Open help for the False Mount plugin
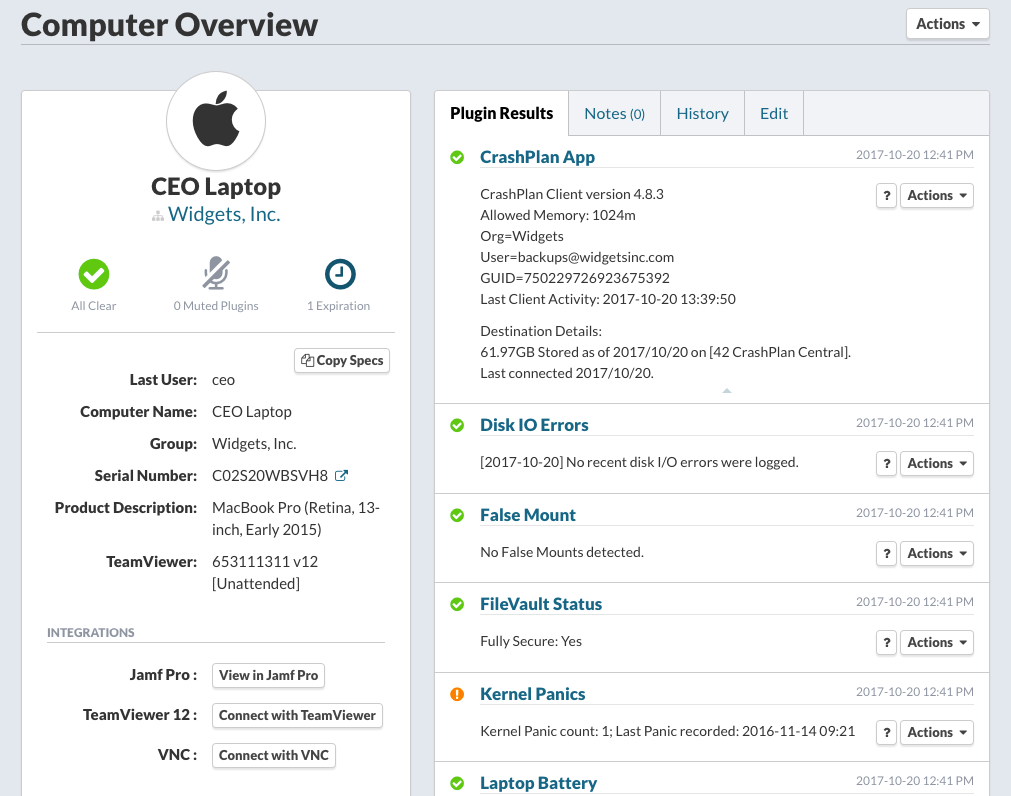The height and width of the screenshot is (796, 1011). tap(887, 553)
